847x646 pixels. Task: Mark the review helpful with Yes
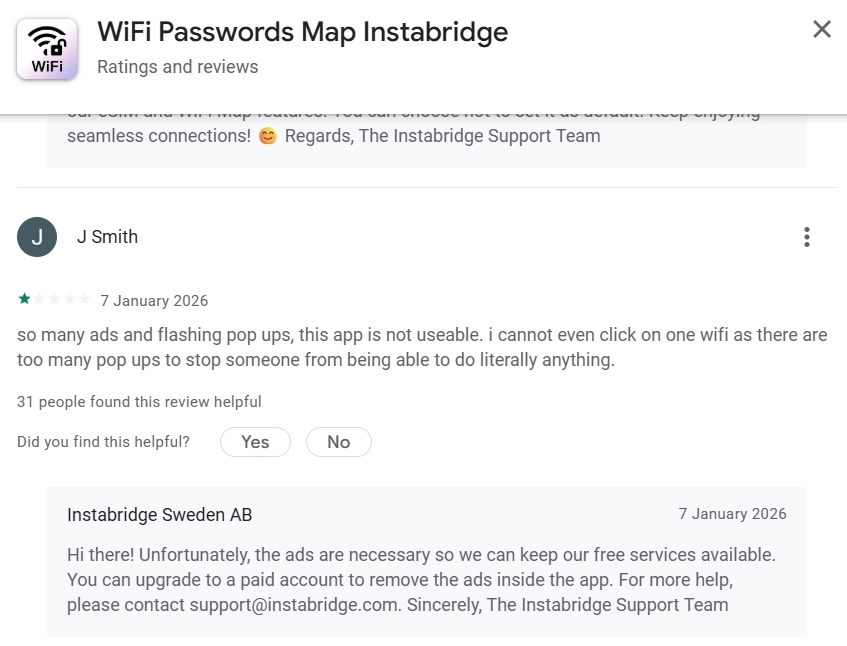click(x=255, y=441)
